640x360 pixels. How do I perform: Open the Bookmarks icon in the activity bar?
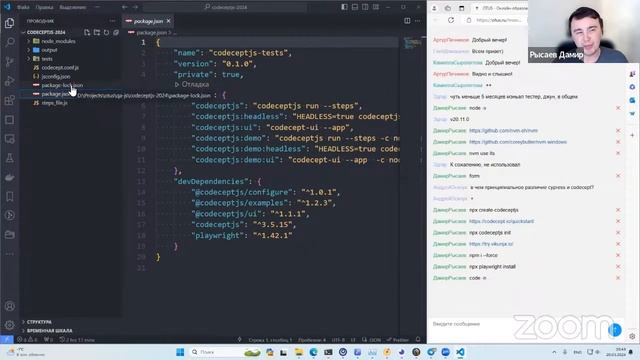tap(9, 196)
